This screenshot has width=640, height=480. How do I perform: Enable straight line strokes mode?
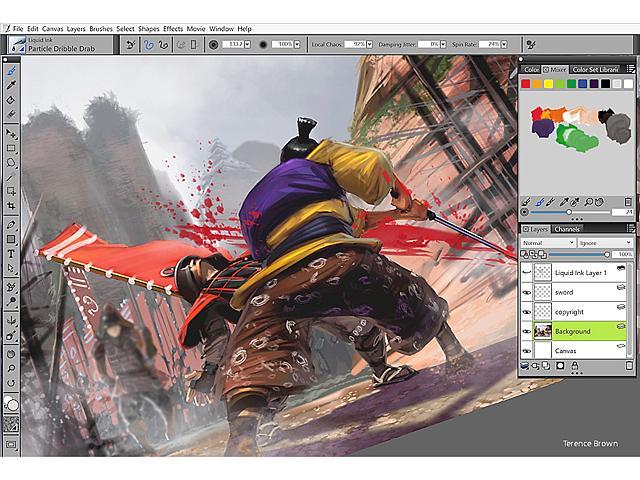163,44
